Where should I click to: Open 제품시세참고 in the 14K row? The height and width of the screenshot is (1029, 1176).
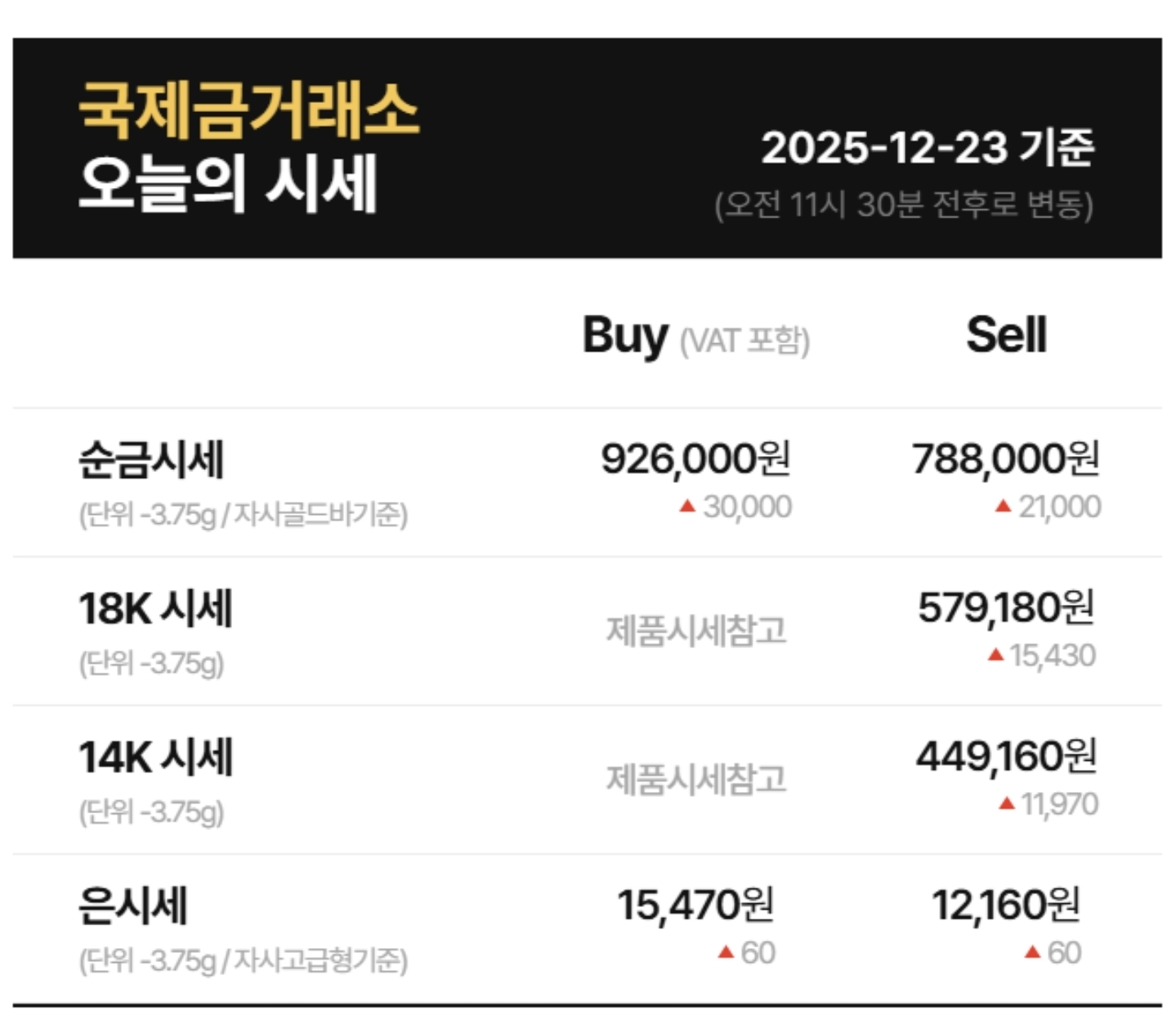click(695, 780)
